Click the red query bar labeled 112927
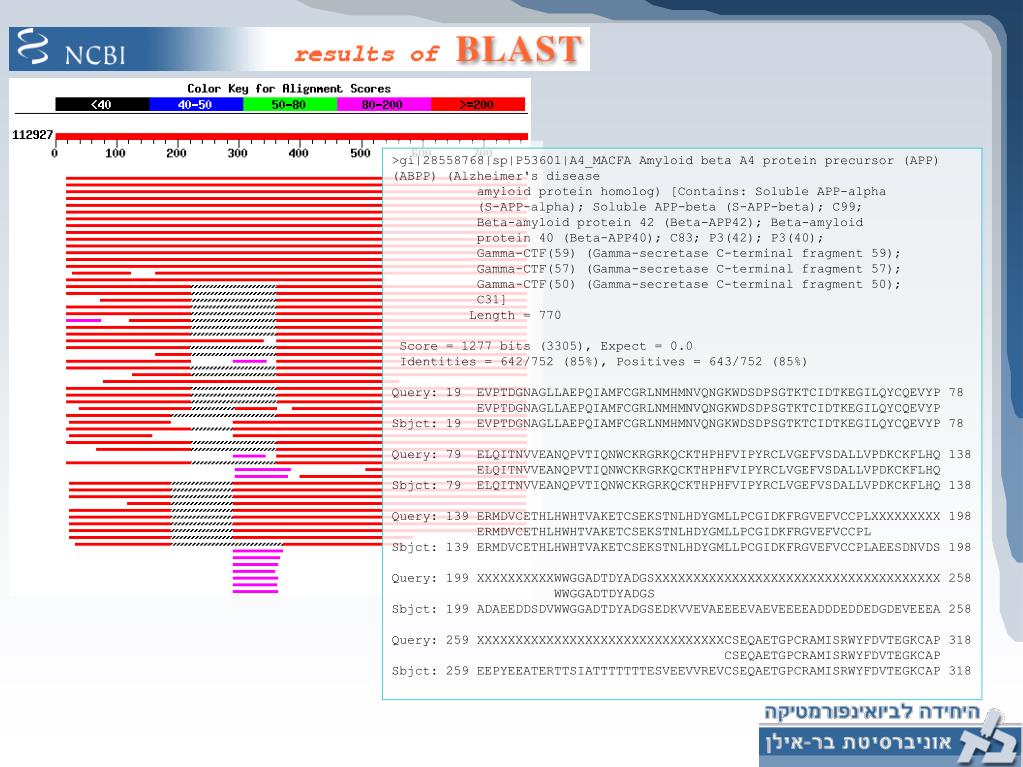Screen dimensions: 1023x767 tap(292, 136)
